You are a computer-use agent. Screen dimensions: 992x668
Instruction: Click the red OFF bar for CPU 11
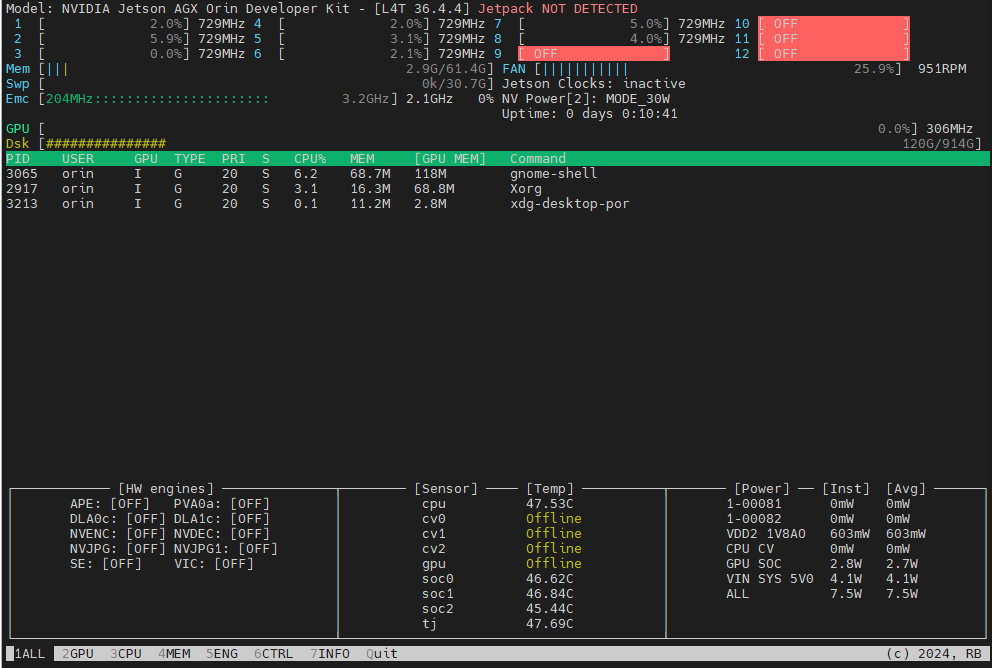[x=834, y=39]
